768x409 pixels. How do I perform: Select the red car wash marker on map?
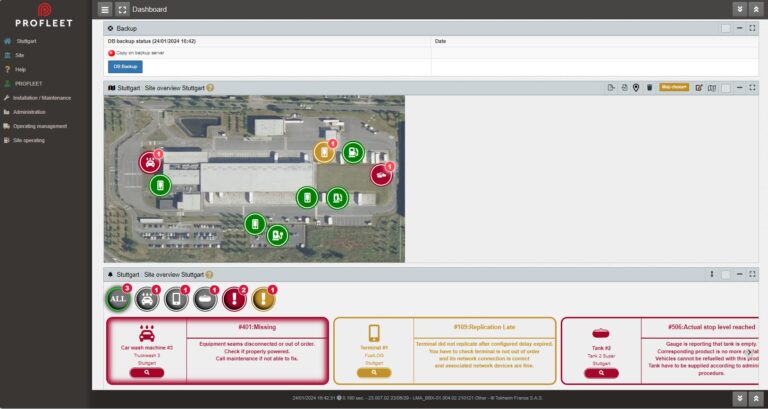(x=150, y=163)
